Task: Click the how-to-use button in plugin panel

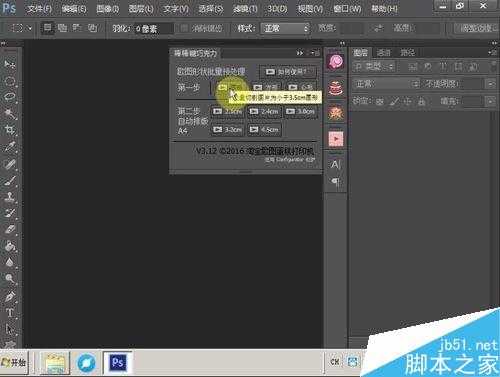Action: click(x=287, y=72)
